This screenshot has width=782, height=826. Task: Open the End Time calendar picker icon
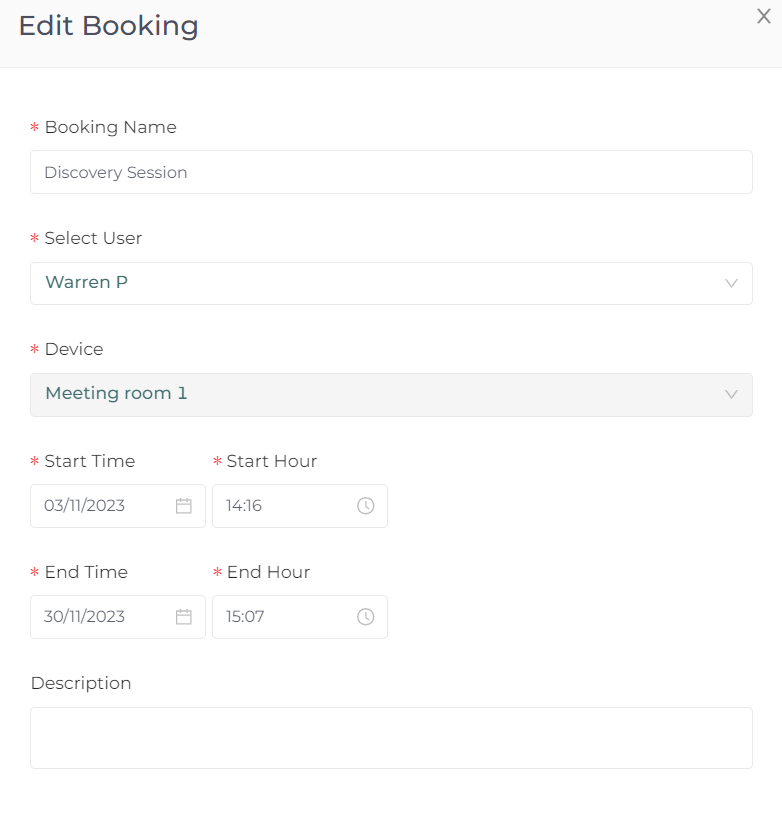[183, 617]
